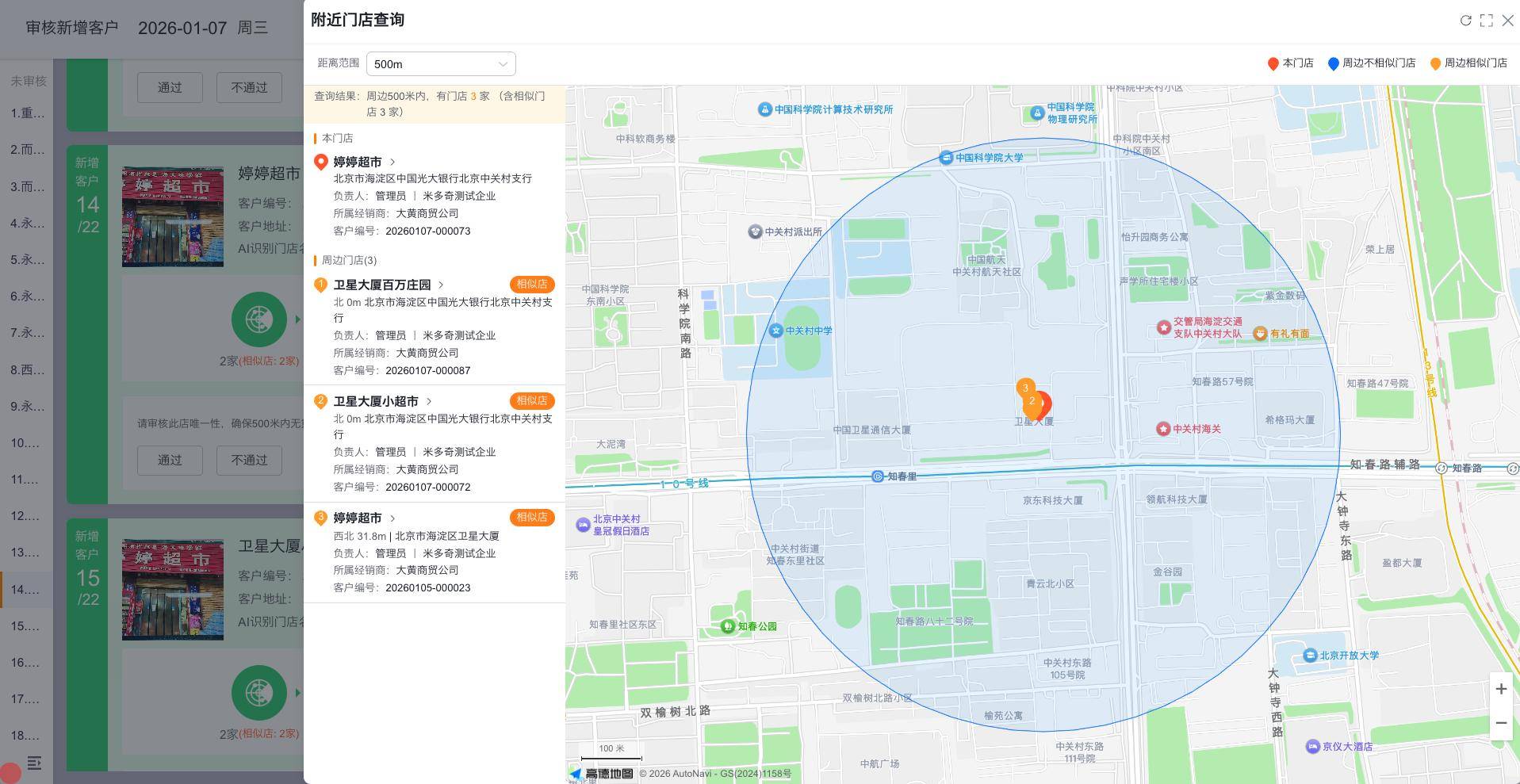Zoom in on the map

point(1501,690)
